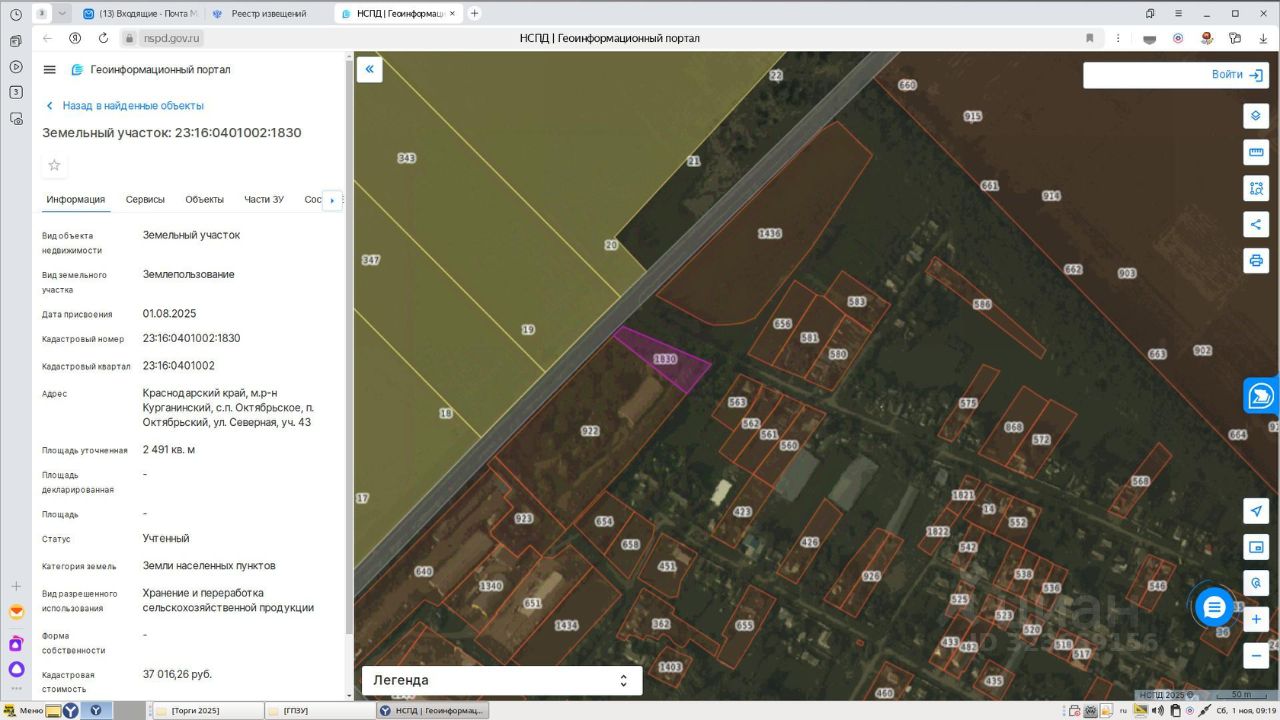The width and height of the screenshot is (1280, 720).
Task: Center map on my location
Action: [1256, 511]
